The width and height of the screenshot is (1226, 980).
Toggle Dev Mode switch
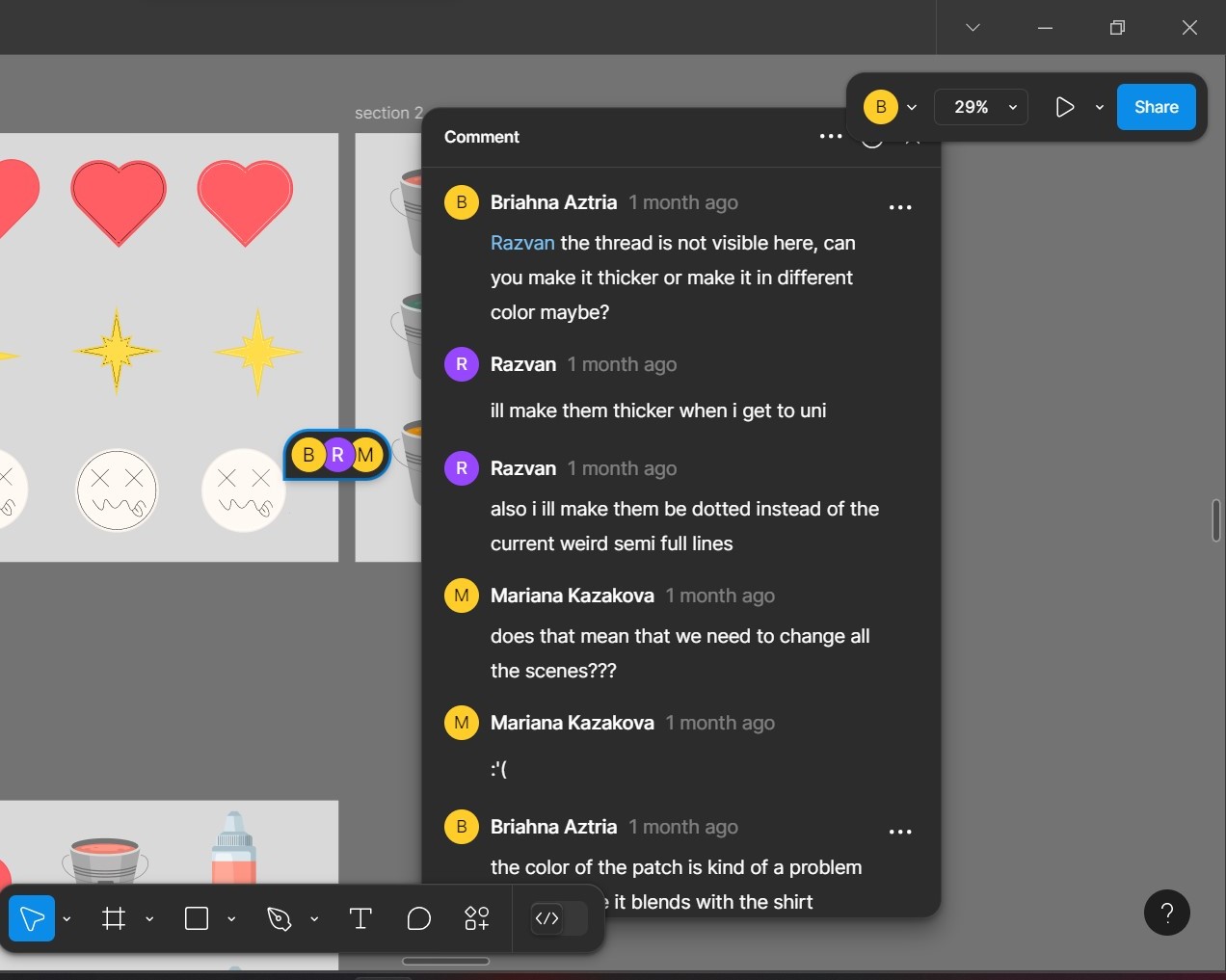tap(559, 918)
